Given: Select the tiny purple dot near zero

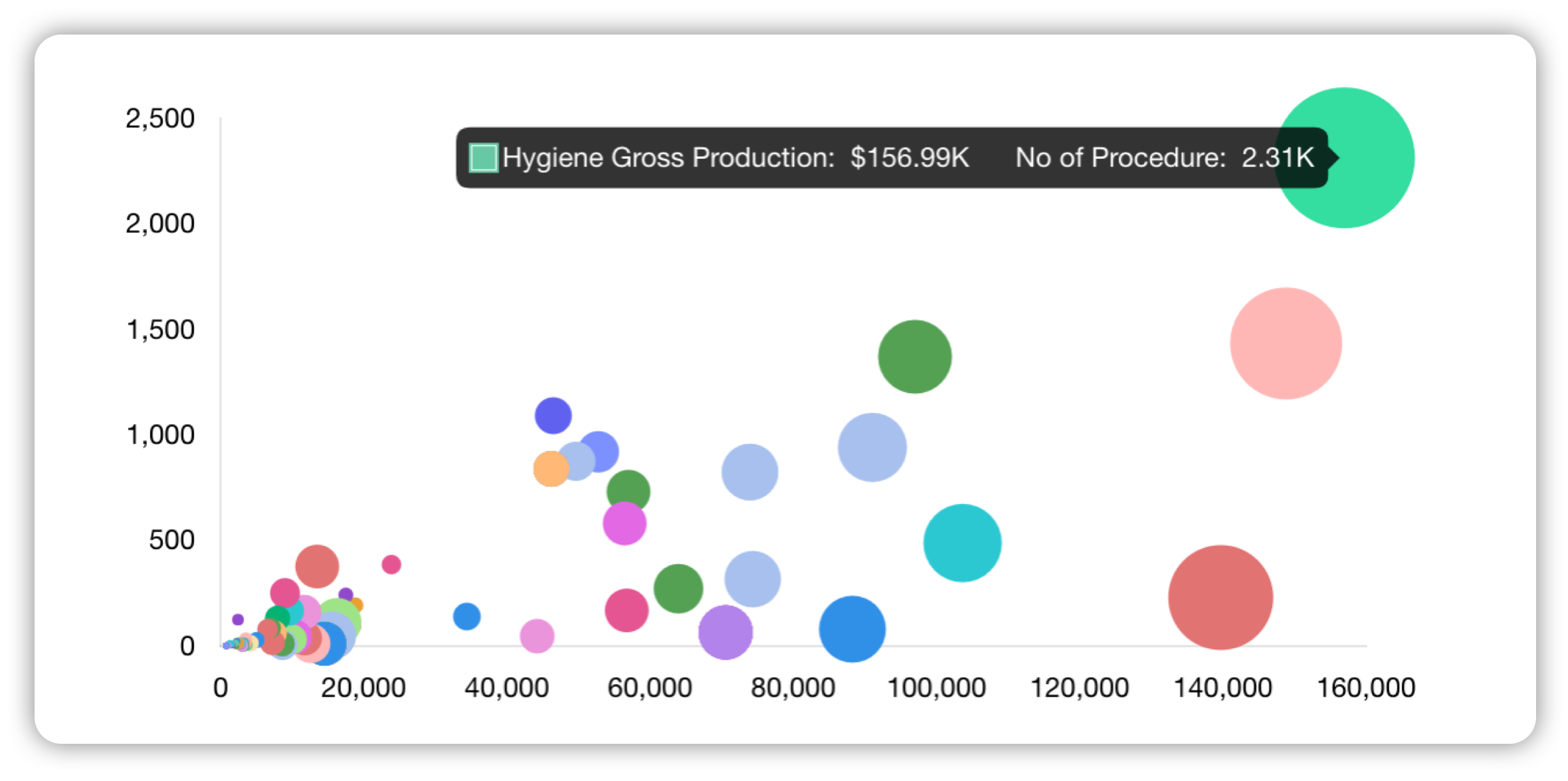Looking at the screenshot, I should pos(238,620).
